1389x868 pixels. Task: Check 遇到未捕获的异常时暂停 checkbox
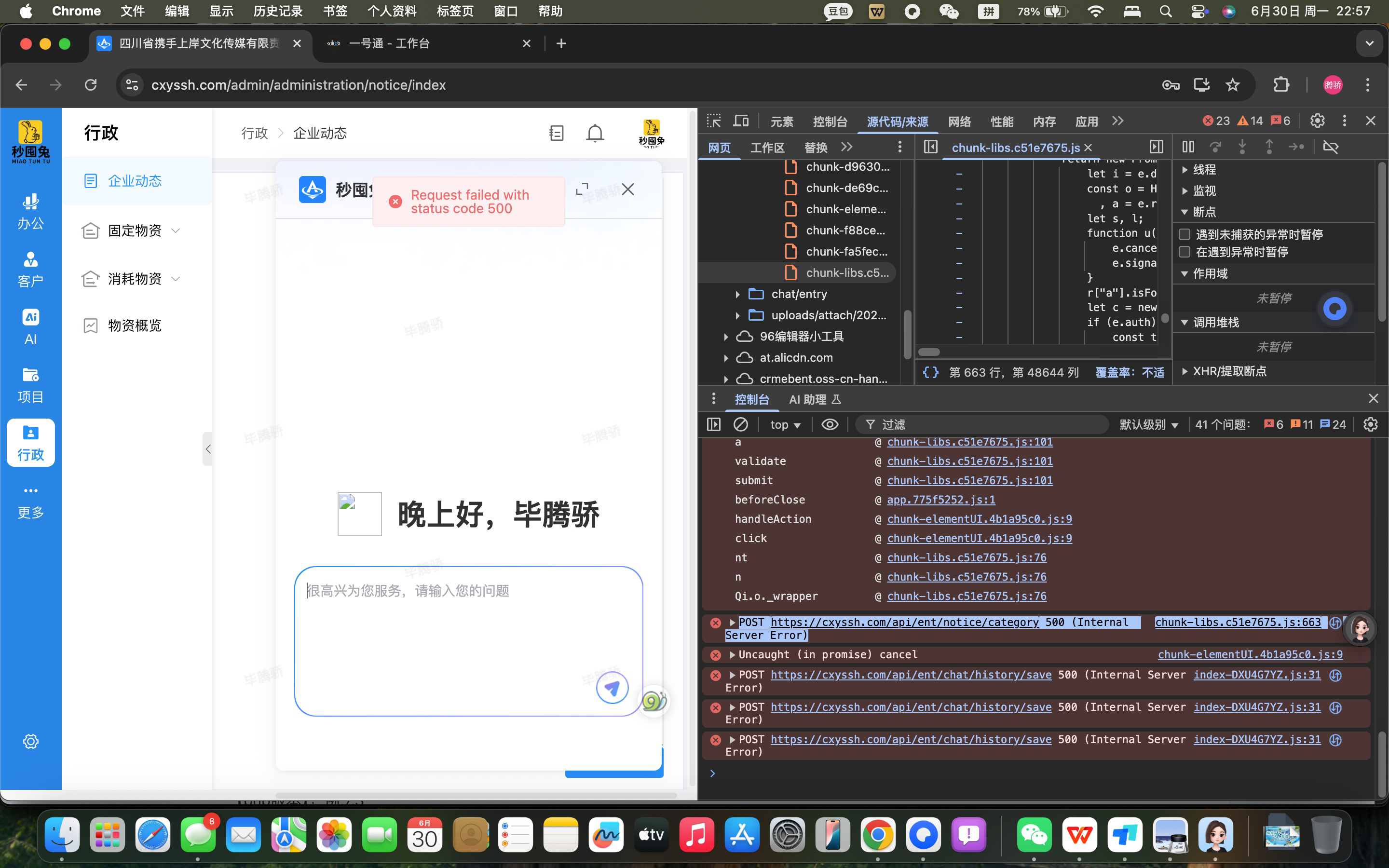point(1184,234)
